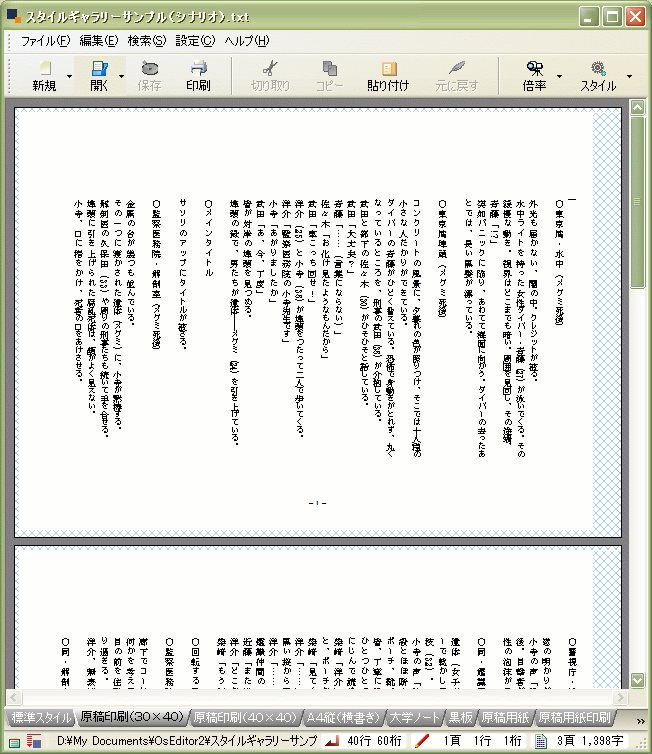Screen dimensions: 652x754
Task: Click the ruler icon beside 40行 60桁
Action: click(332, 741)
